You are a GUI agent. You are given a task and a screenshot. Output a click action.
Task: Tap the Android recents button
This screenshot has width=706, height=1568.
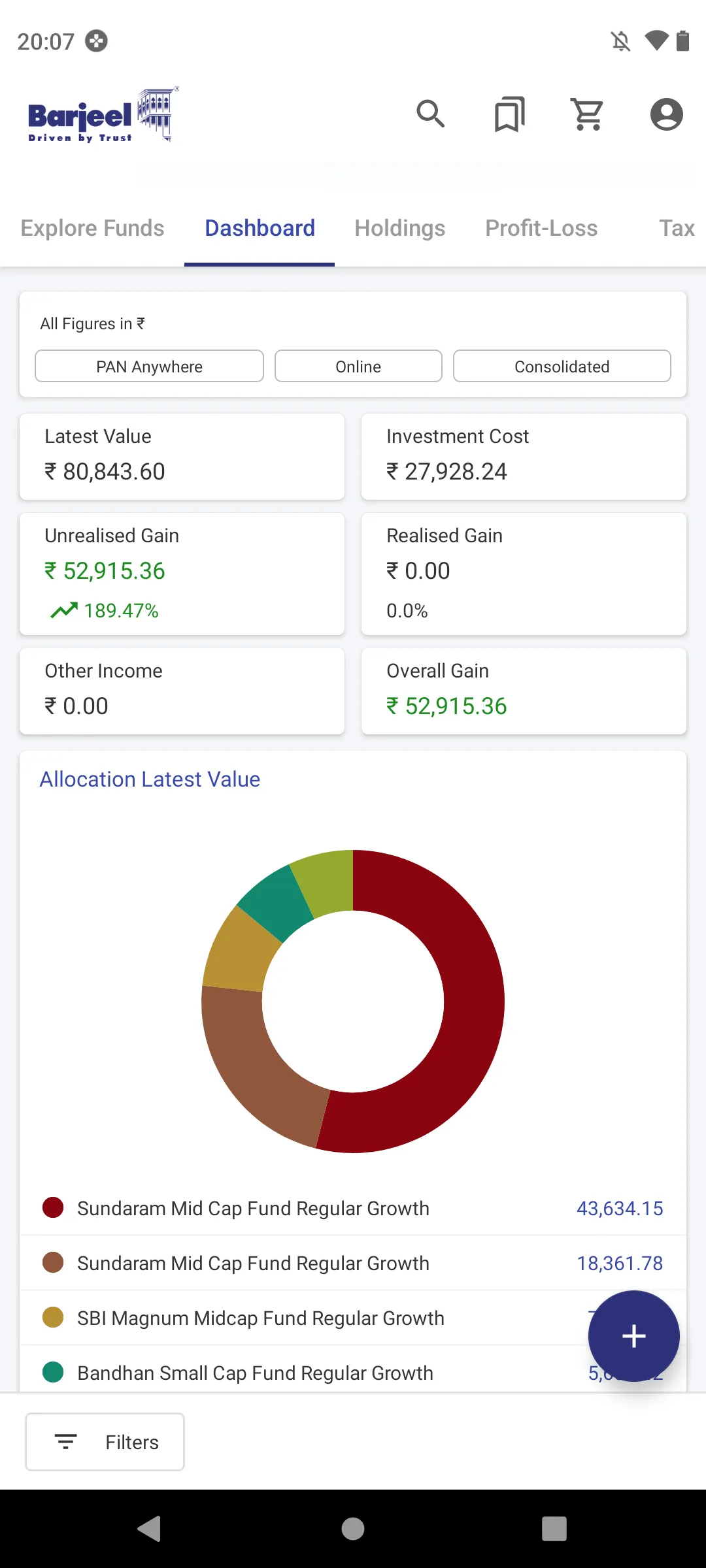[554, 1529]
